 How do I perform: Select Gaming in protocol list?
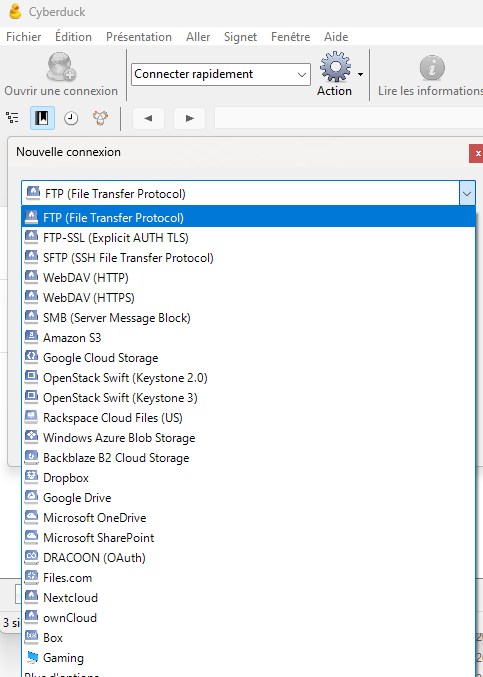[249, 658]
